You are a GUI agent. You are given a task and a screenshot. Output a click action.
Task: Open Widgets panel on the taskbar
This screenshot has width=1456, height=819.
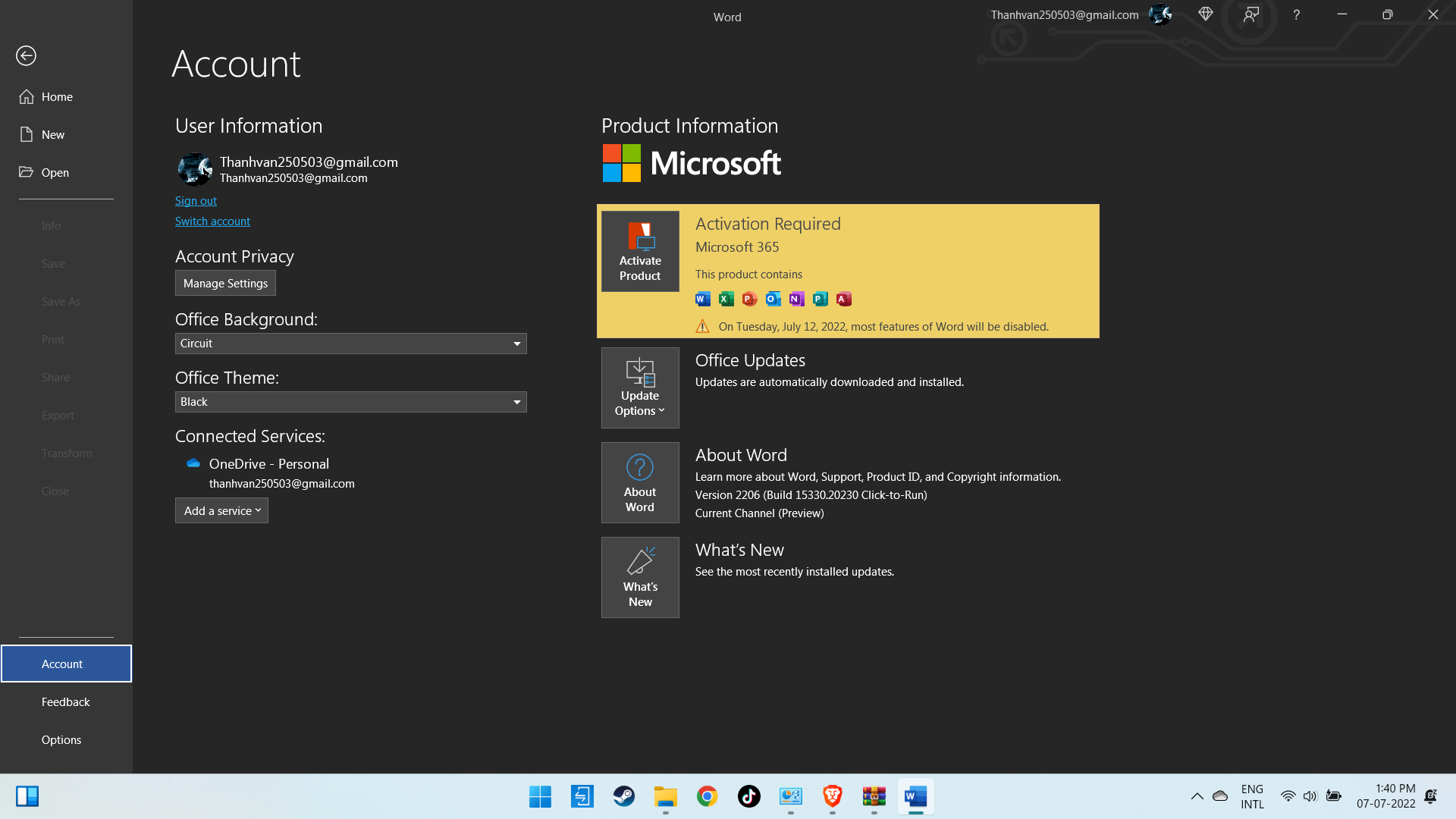(27, 796)
